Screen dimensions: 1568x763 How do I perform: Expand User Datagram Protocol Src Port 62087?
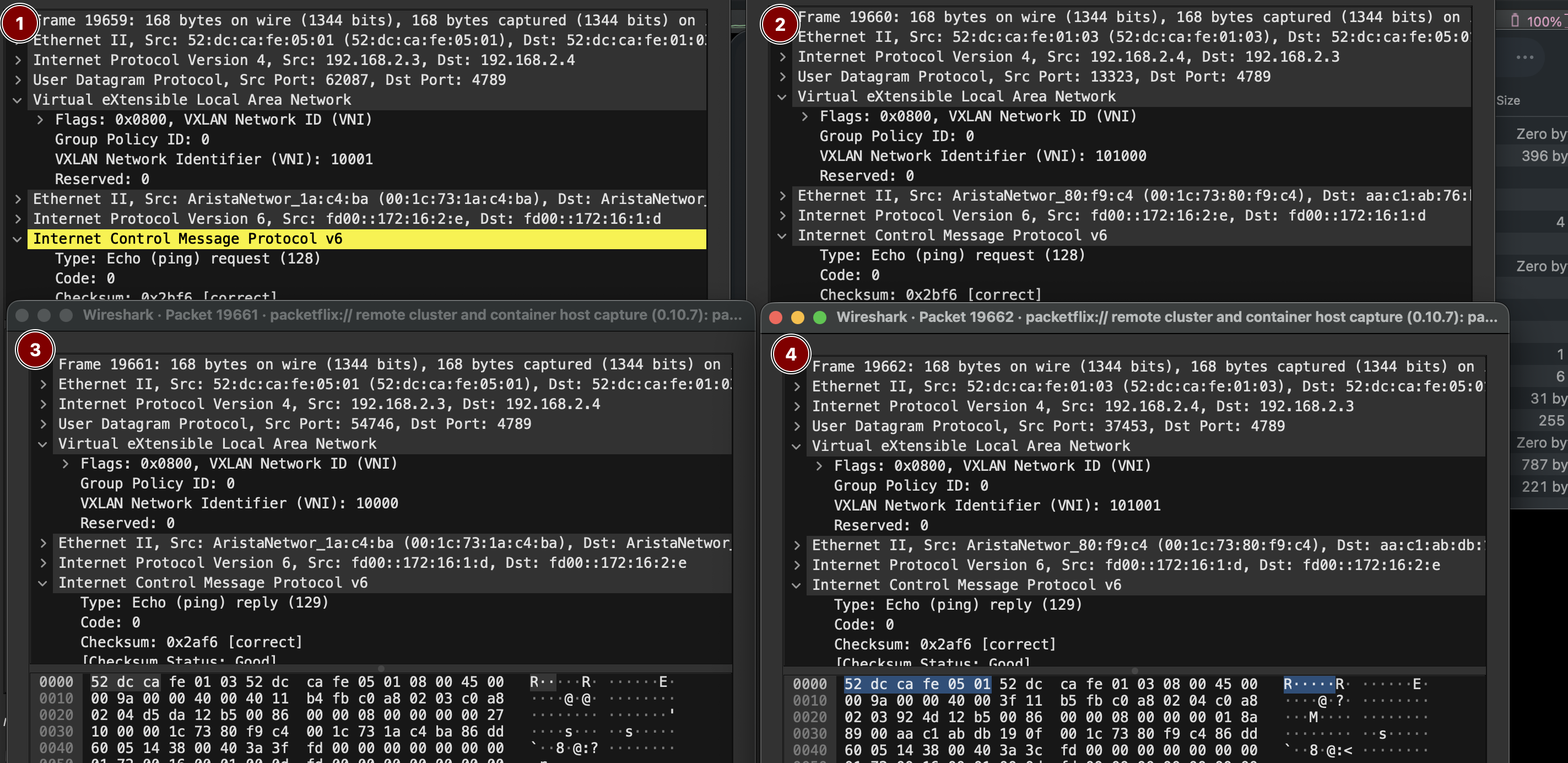tap(18, 80)
